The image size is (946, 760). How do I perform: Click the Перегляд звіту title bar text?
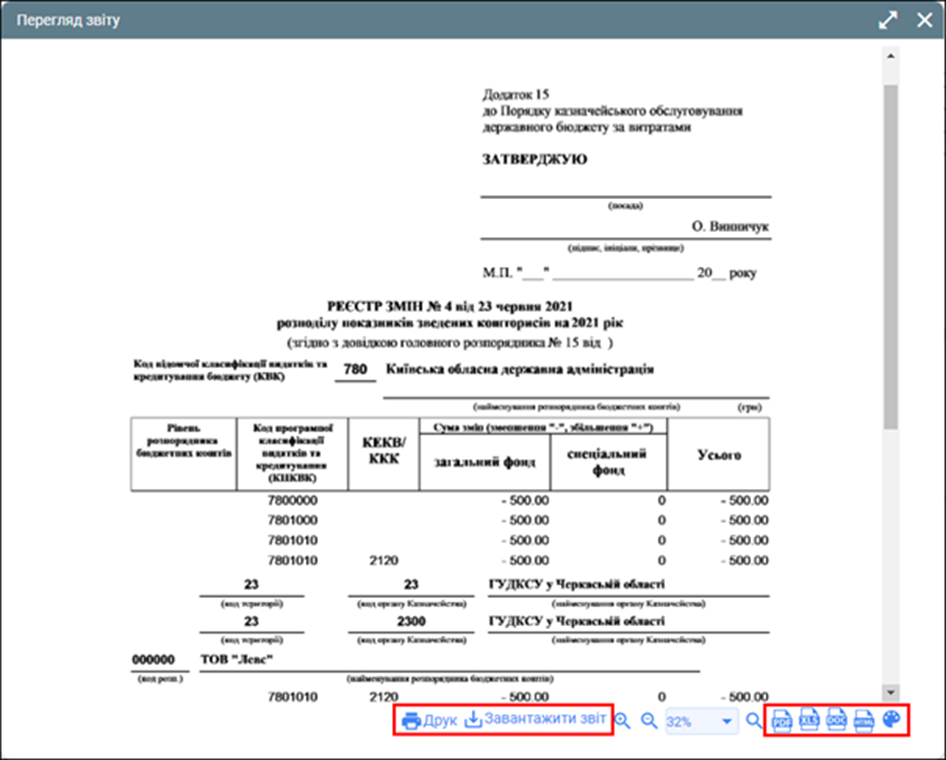(69, 21)
